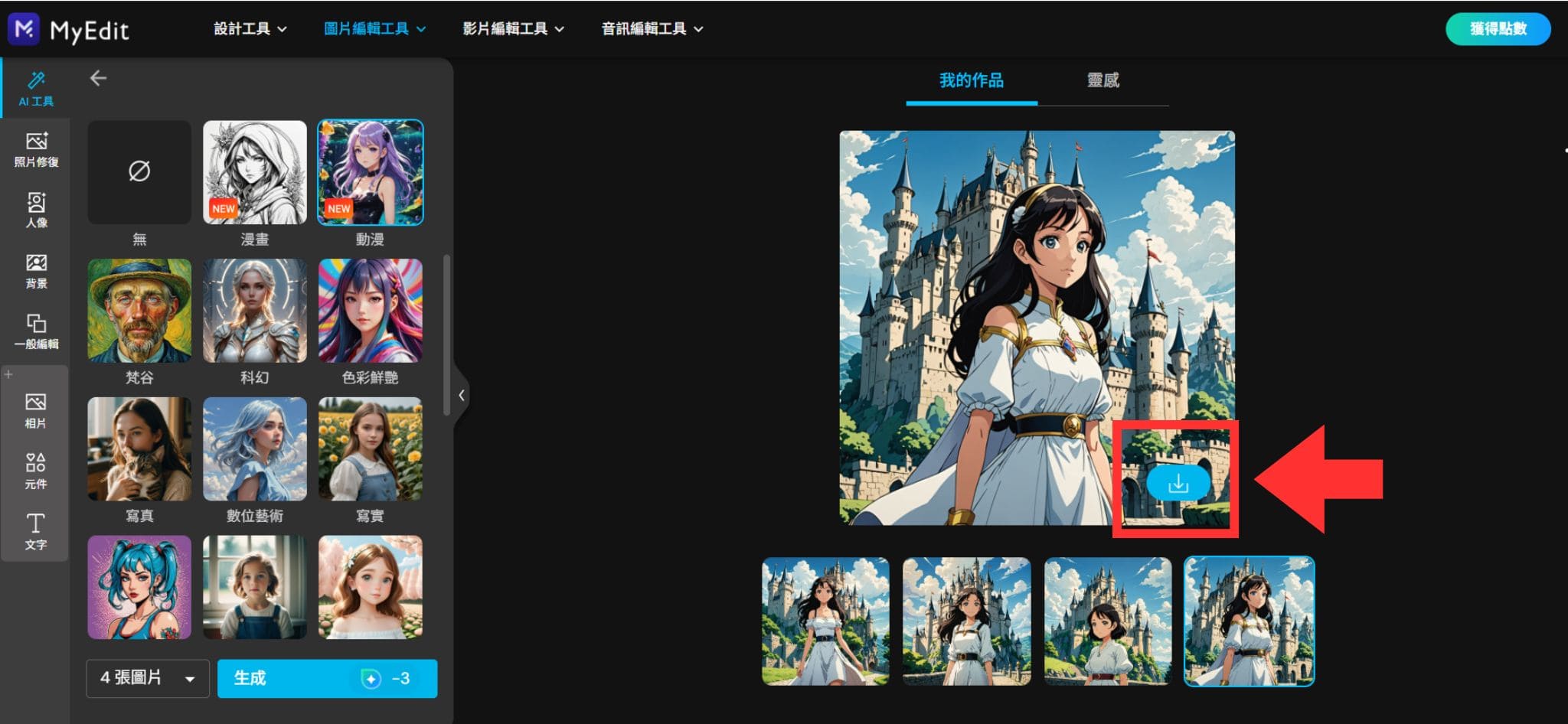Expand the 音訊編輯工具 menu
Screen dimensions: 1568x724
pos(652,29)
